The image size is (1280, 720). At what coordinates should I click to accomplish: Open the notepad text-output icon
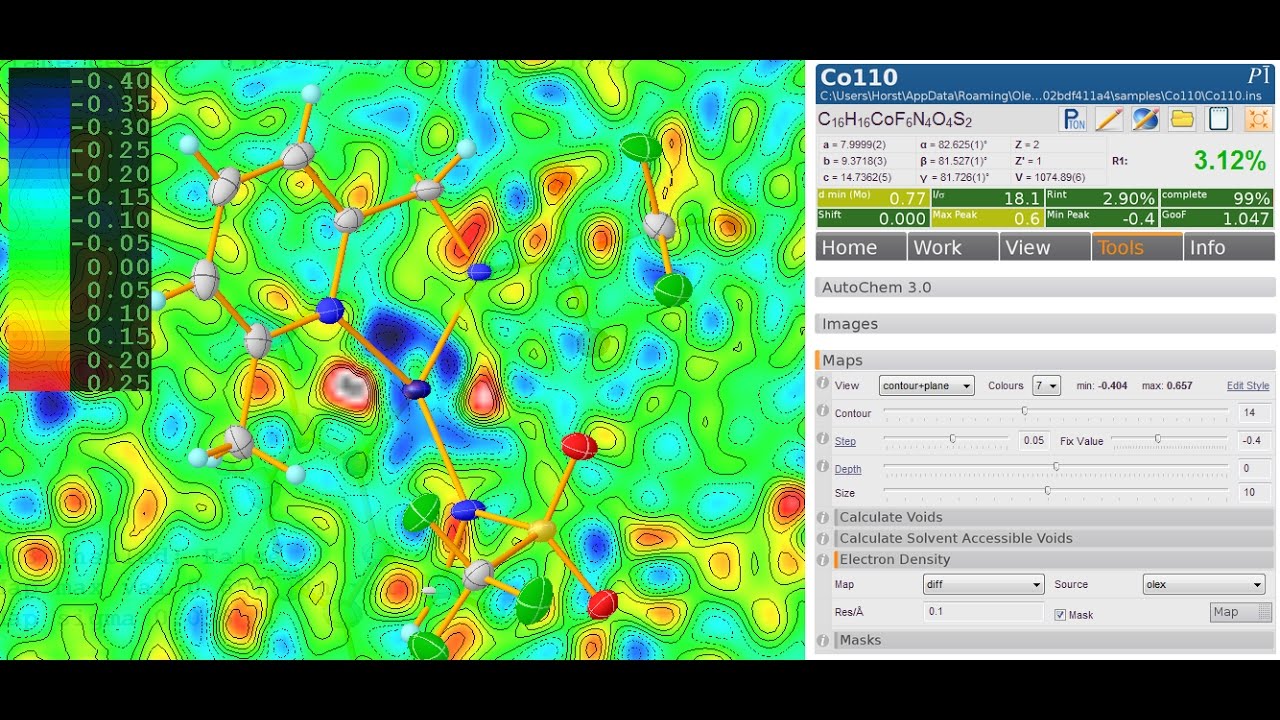[1218, 120]
